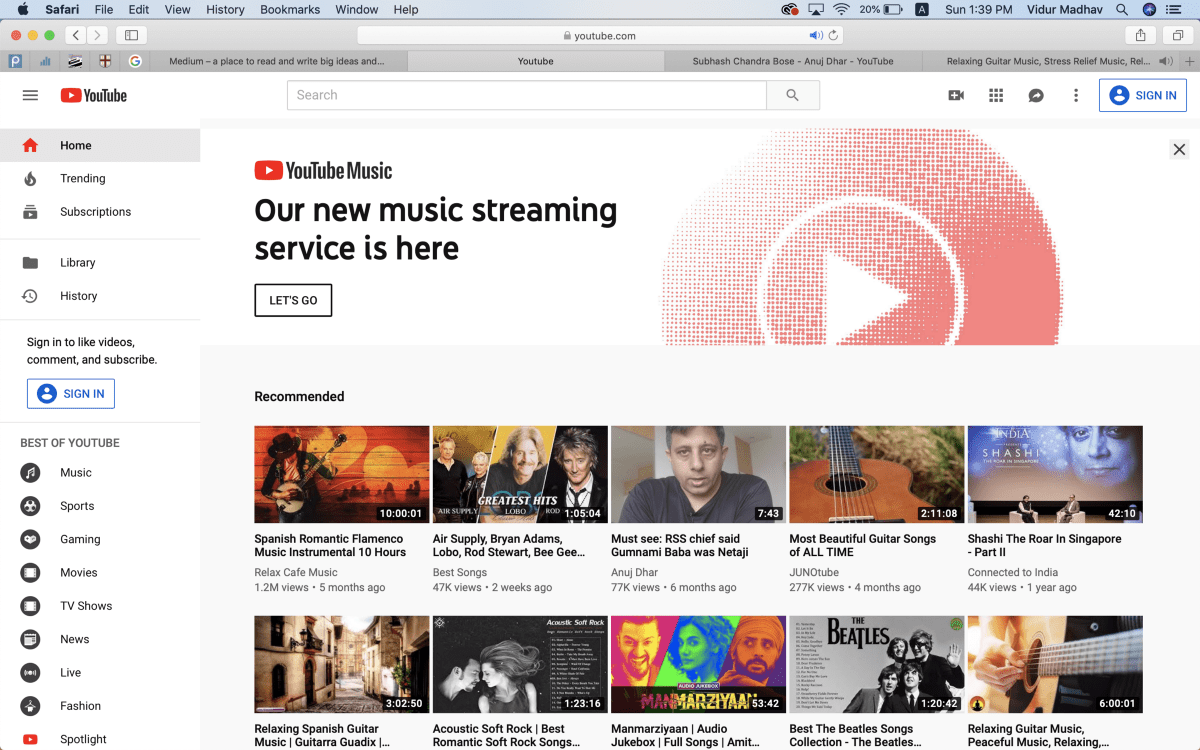Open the Spotlight sidebar icon
The height and width of the screenshot is (750, 1200).
click(x=30, y=739)
